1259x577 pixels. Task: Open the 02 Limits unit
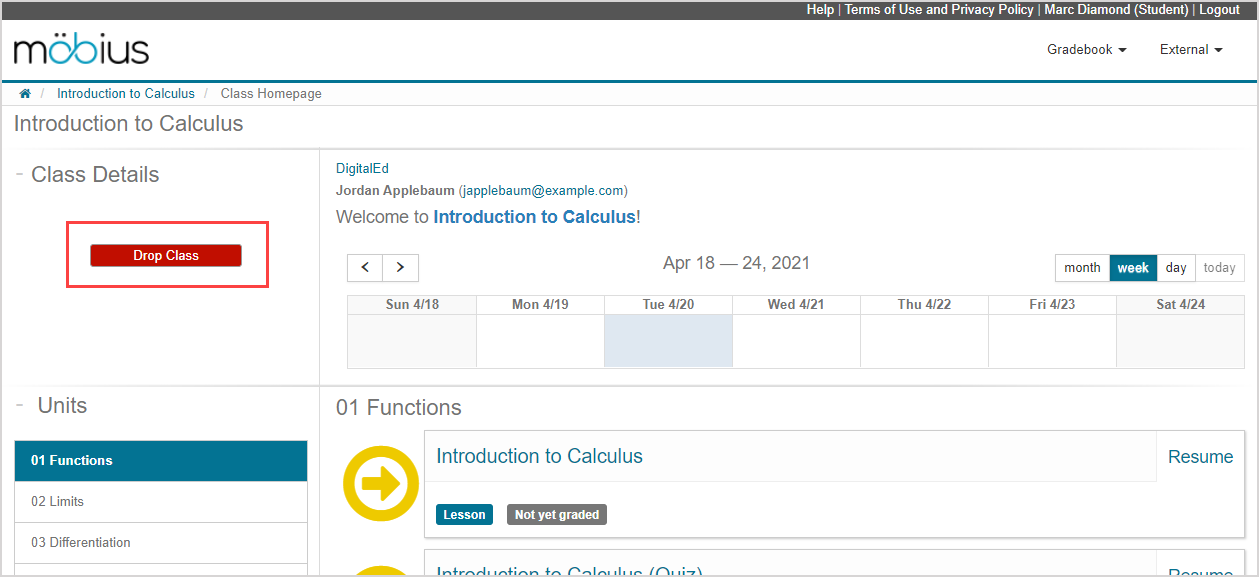[x=161, y=502]
